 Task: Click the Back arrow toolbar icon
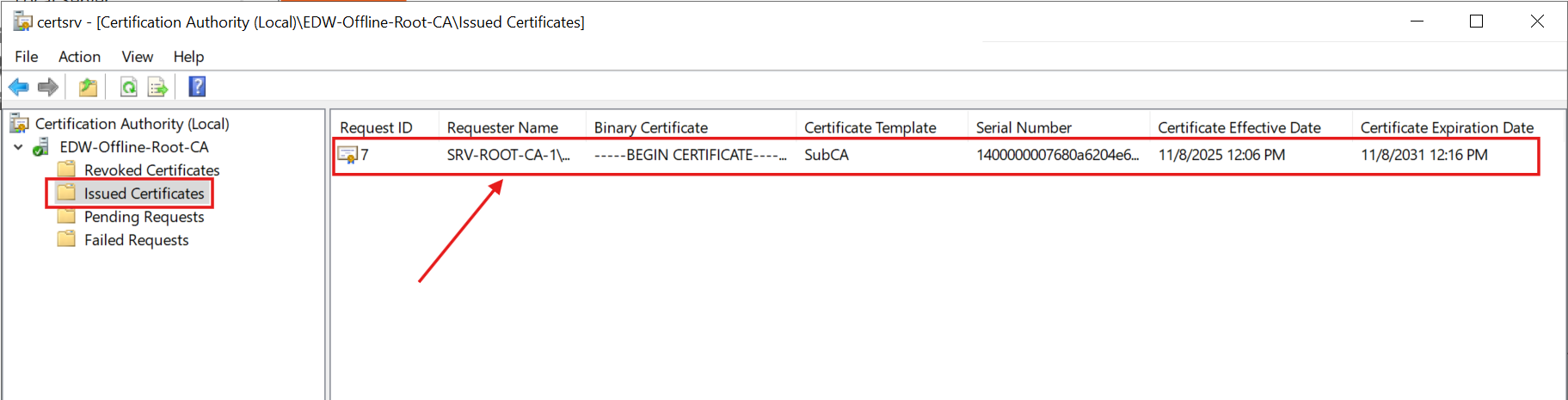point(19,87)
